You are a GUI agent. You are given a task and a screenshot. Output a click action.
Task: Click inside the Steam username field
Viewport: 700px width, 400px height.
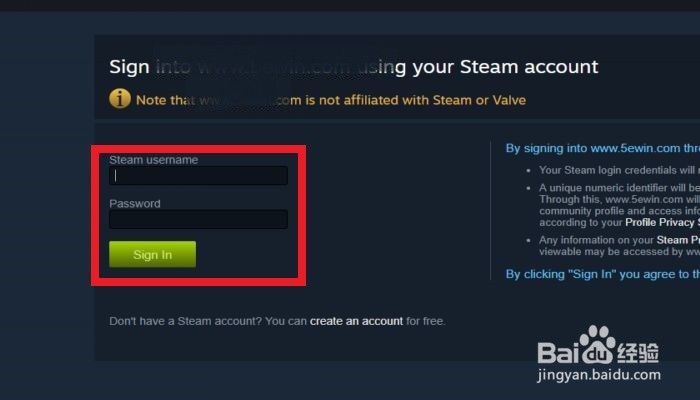(198, 175)
